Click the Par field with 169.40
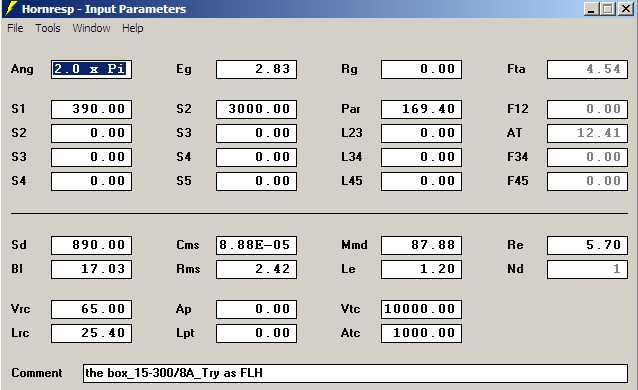Screen dimensions: 638x390 click(422, 109)
